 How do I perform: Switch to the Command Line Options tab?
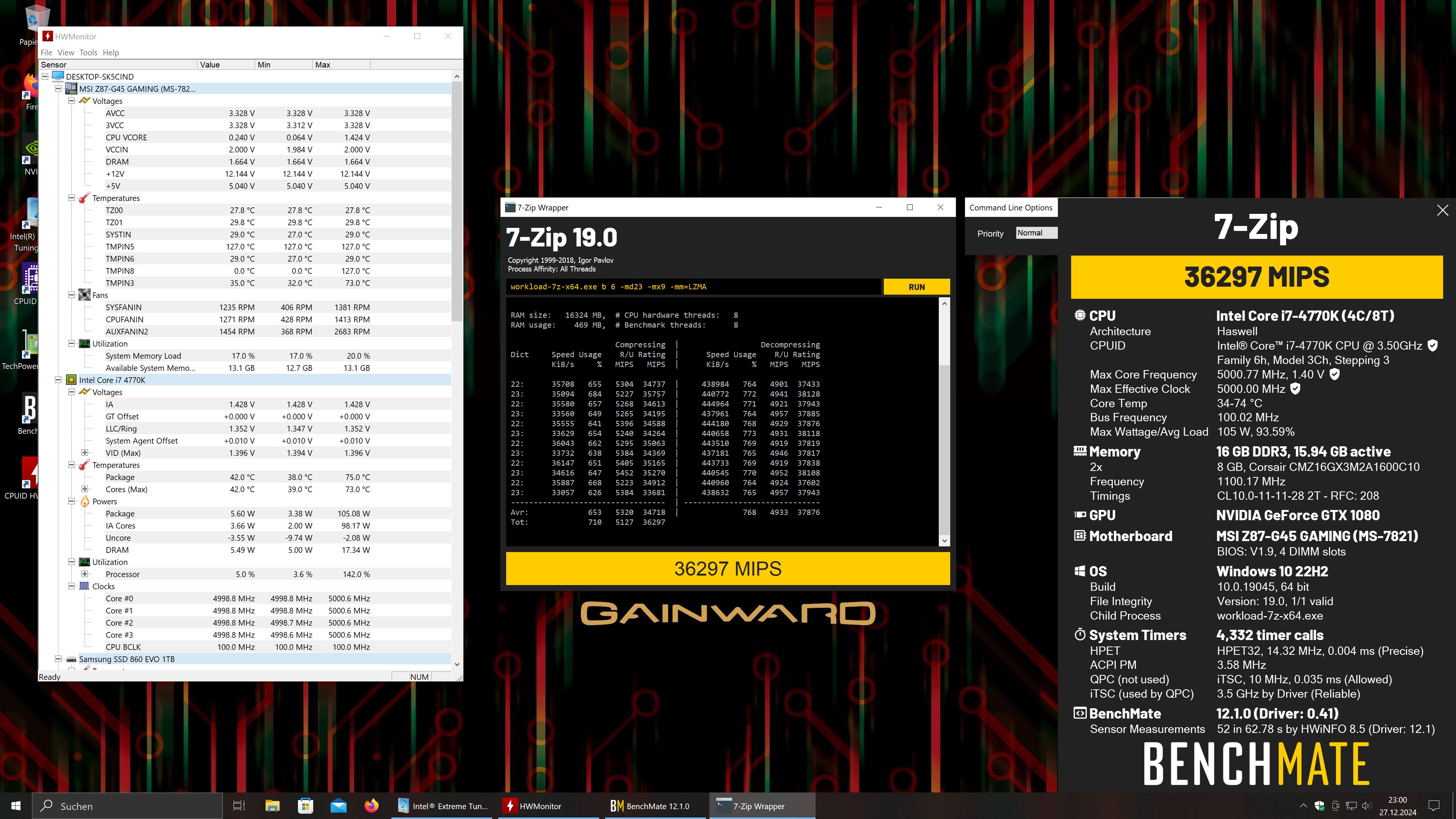[x=1010, y=207]
